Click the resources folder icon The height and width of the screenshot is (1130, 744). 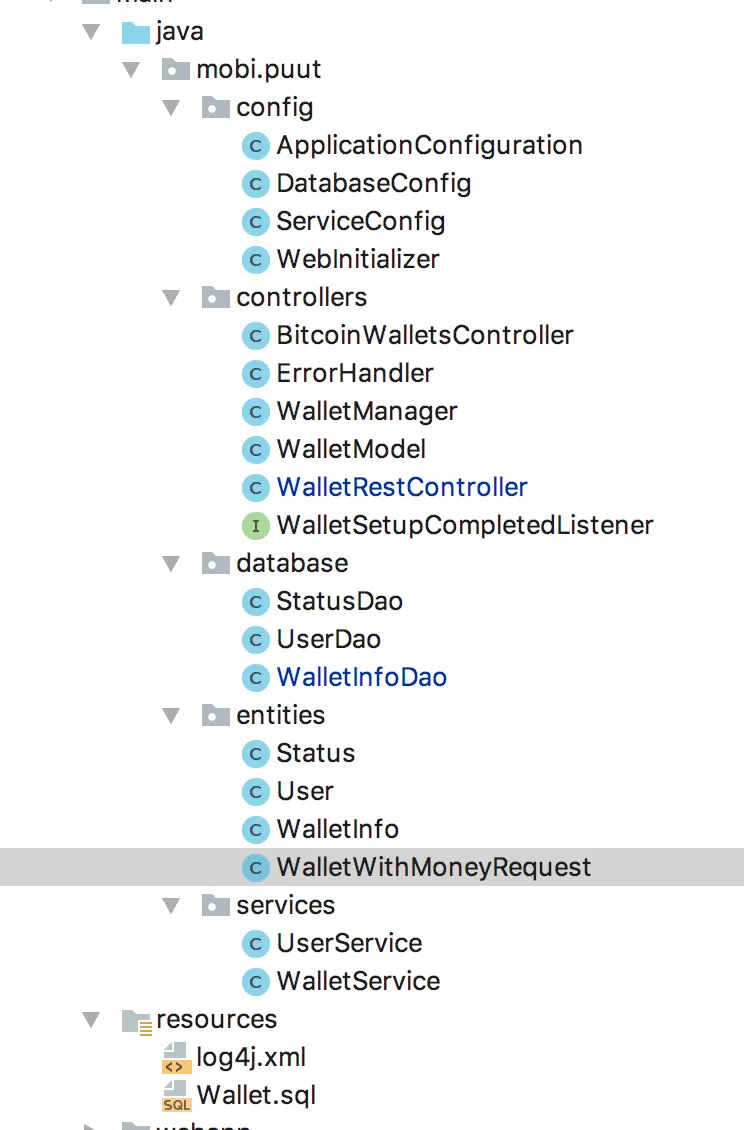pos(136,1020)
